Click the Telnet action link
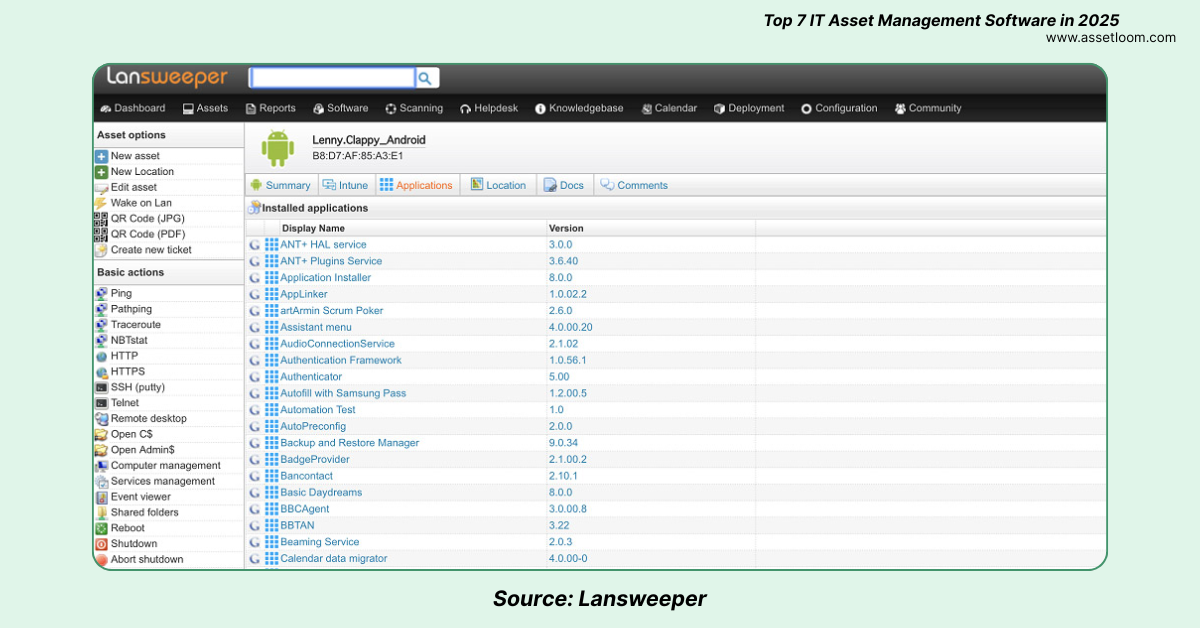This screenshot has height=628, width=1200. [x=125, y=403]
